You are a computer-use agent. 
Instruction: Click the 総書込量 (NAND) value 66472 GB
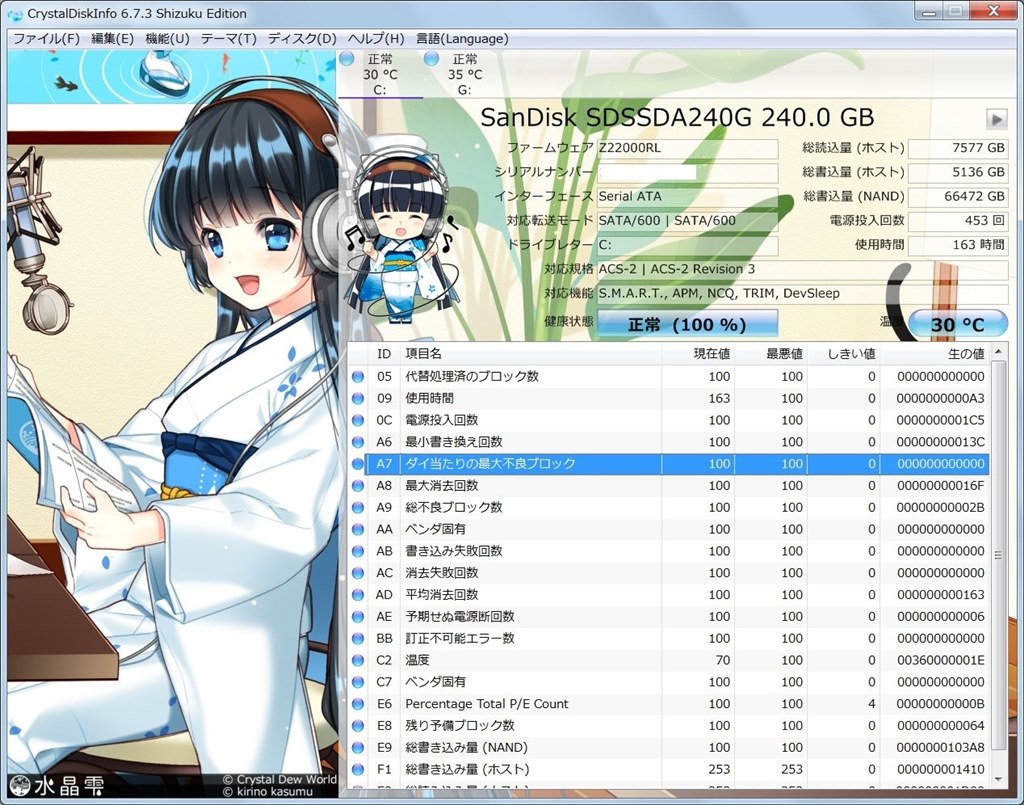[957, 197]
